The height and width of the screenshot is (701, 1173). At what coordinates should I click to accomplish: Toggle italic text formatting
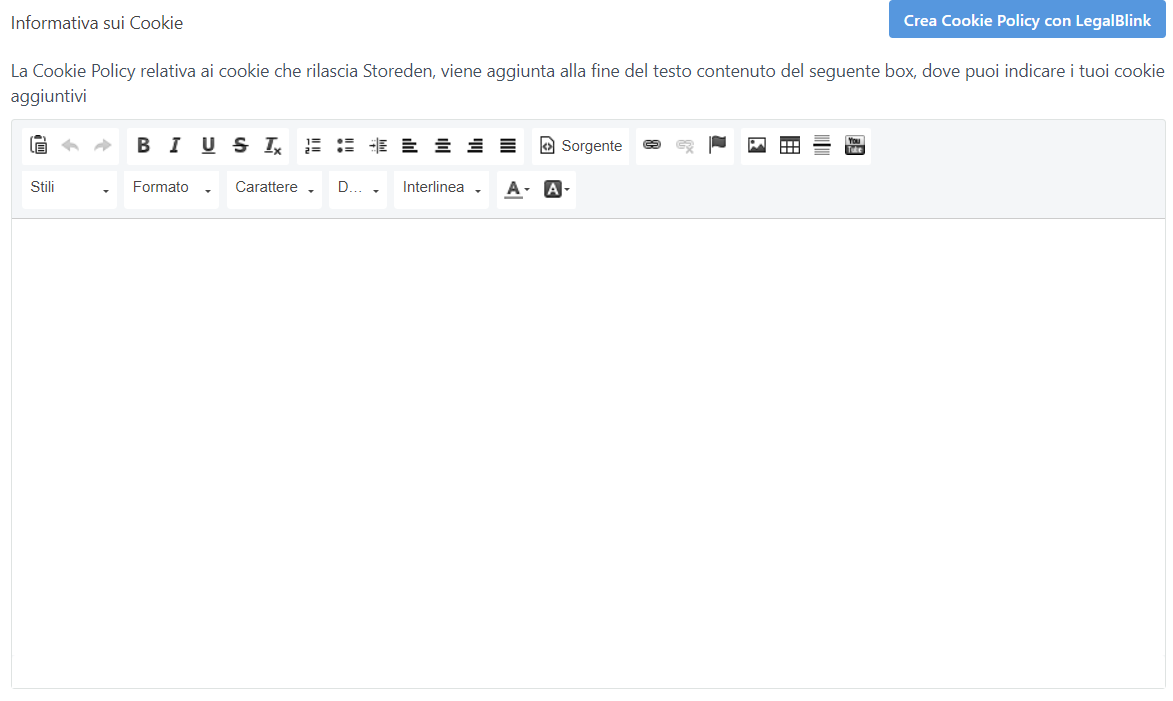coord(175,146)
